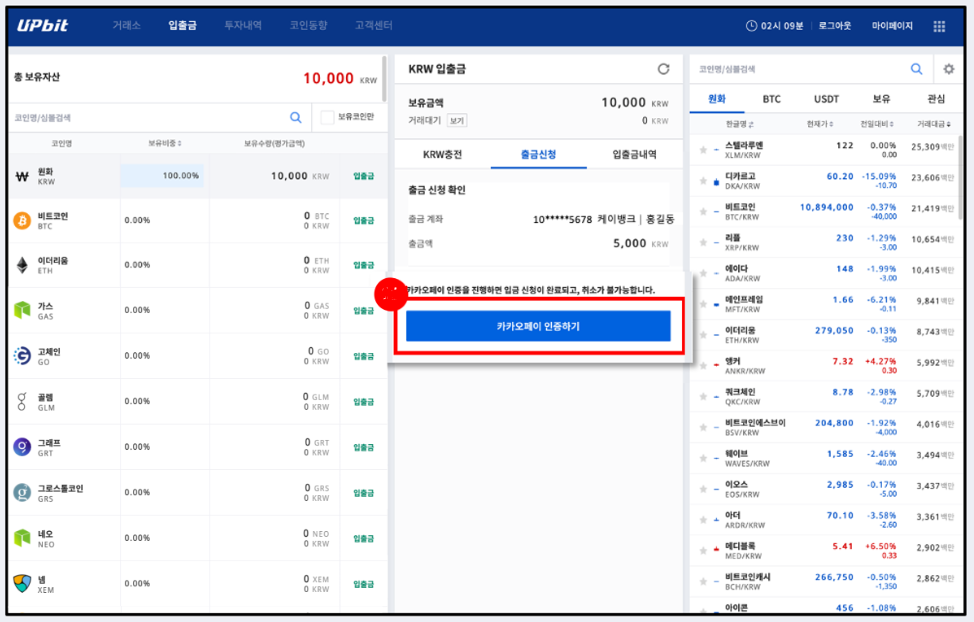Viewport: 974px width, 622px height.
Task: Click 입출금 link in the 원화 row
Action: coord(363,176)
